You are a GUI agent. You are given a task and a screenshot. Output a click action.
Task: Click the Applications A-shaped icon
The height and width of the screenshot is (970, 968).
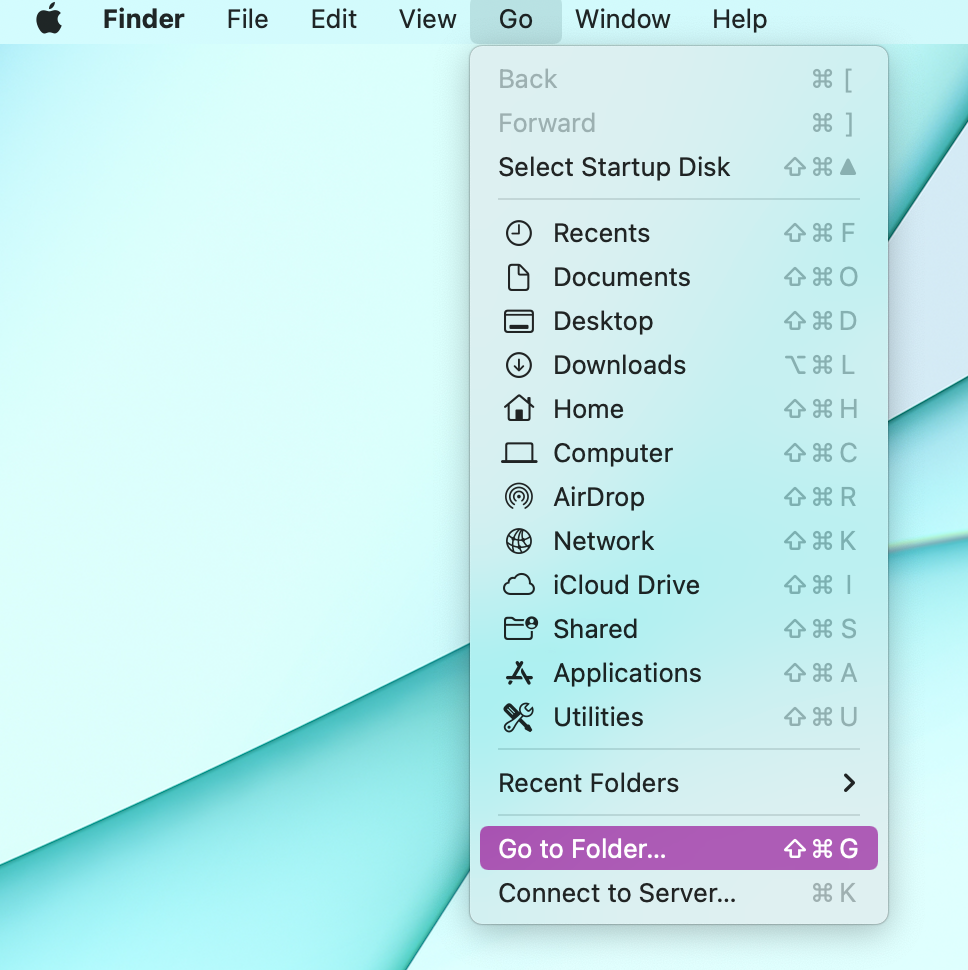coord(518,672)
